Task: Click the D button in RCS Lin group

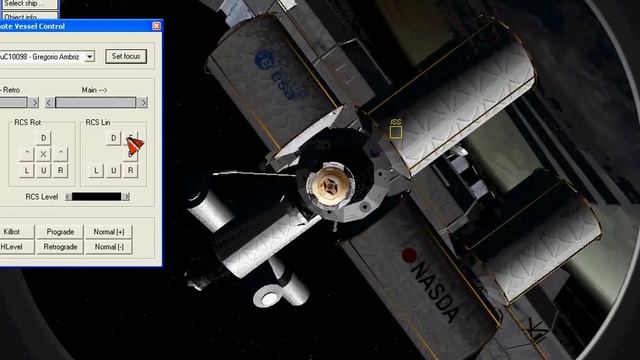Action: point(113,138)
